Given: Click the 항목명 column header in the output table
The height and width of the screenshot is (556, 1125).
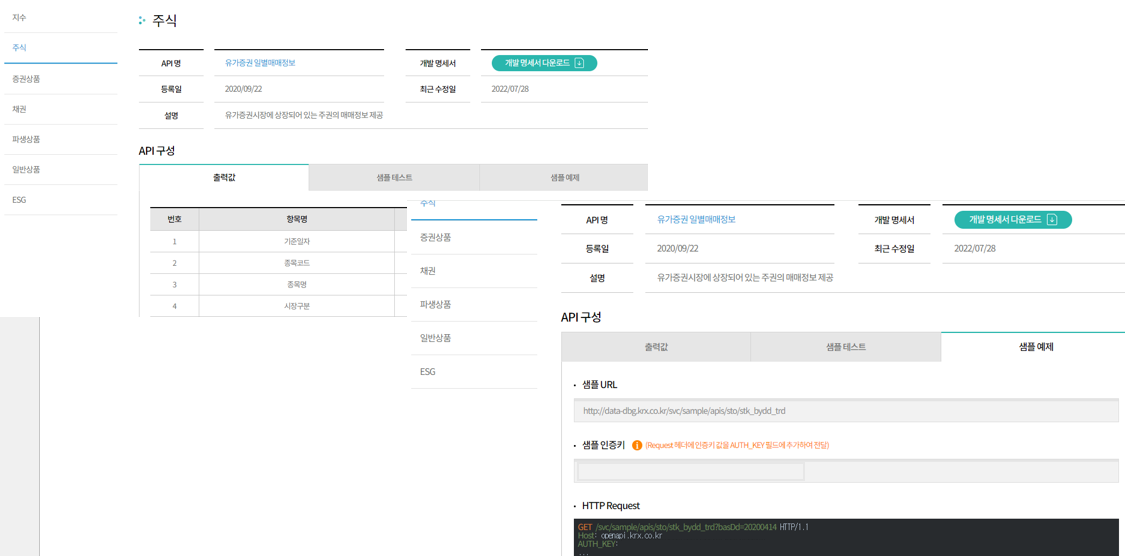Looking at the screenshot, I should (x=296, y=220).
